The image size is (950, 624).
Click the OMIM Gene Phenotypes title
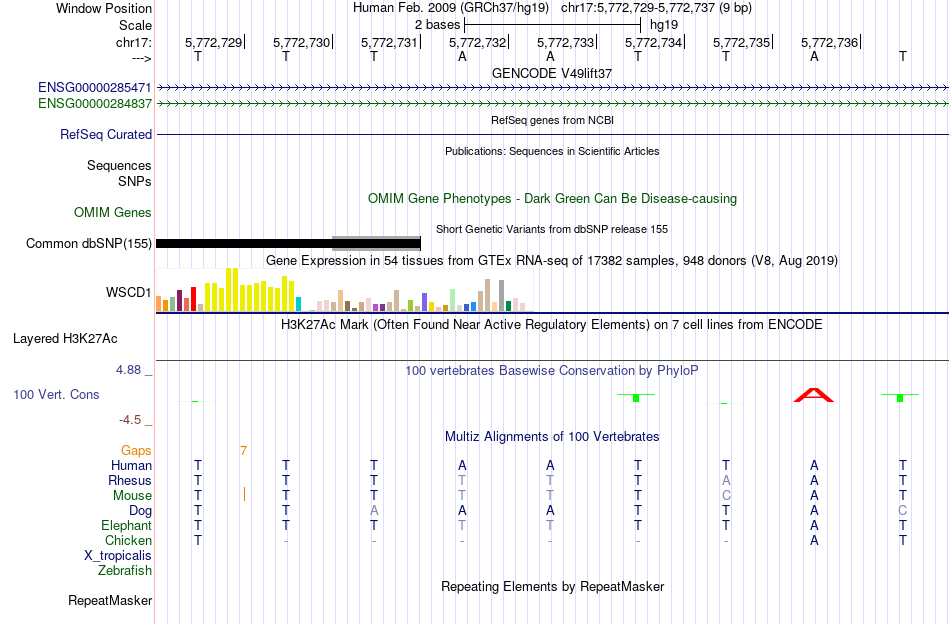point(552,199)
